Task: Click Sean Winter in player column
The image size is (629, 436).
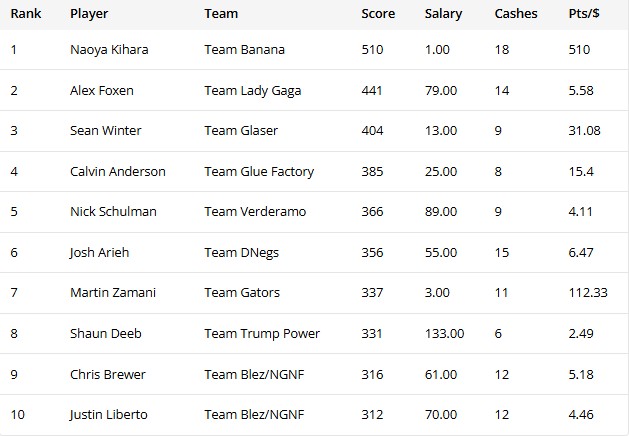Action: point(106,131)
